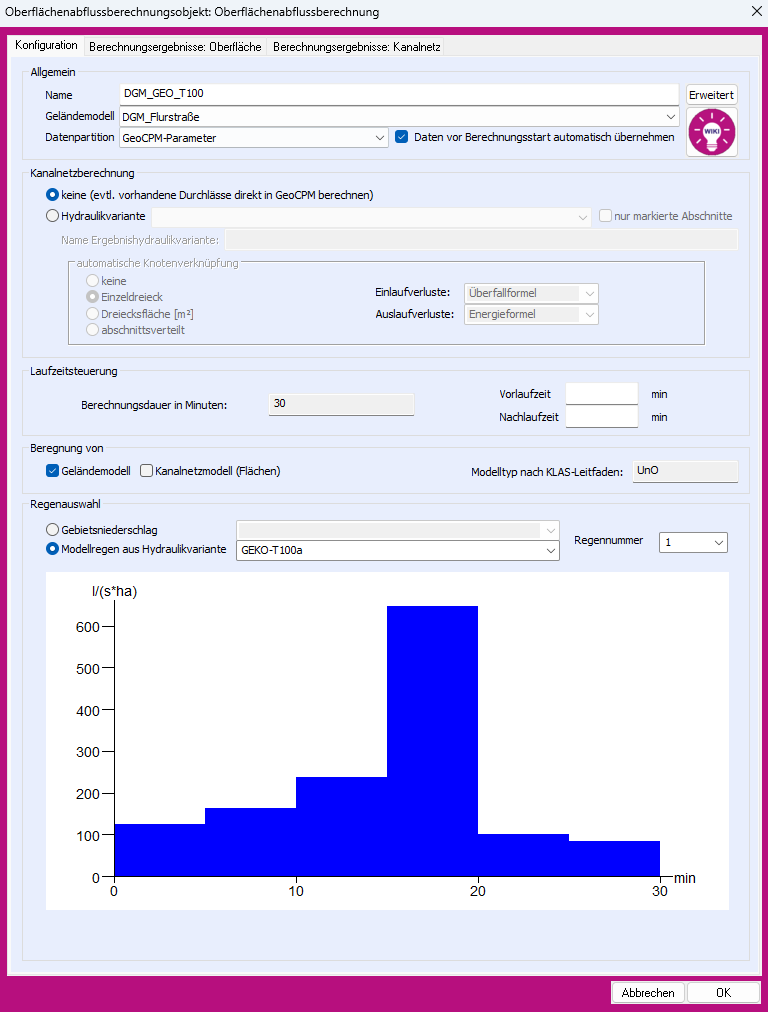The image size is (768, 1012).
Task: Click the tallest blue bar in rain chart
Action: click(432, 740)
